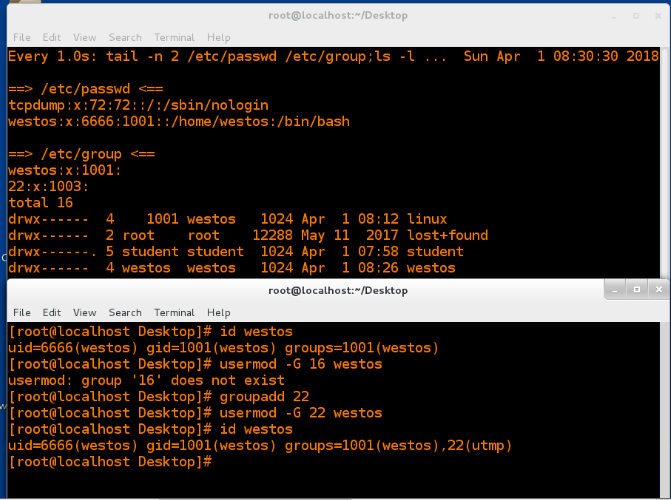
Task: Click the 'total 16' line
Action: (x=41, y=203)
